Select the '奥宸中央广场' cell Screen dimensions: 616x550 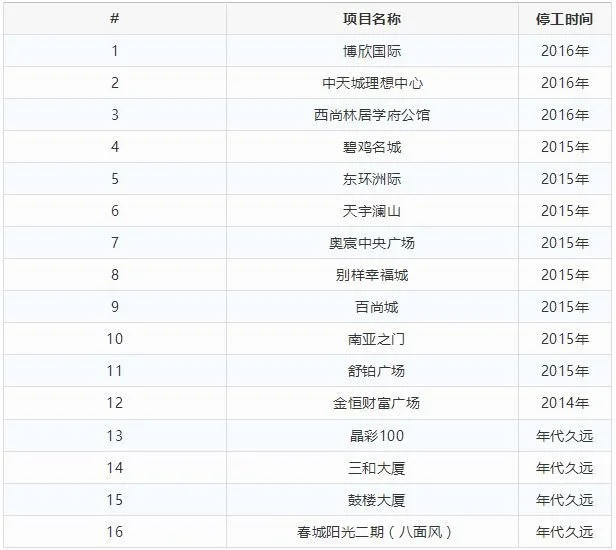click(x=372, y=243)
